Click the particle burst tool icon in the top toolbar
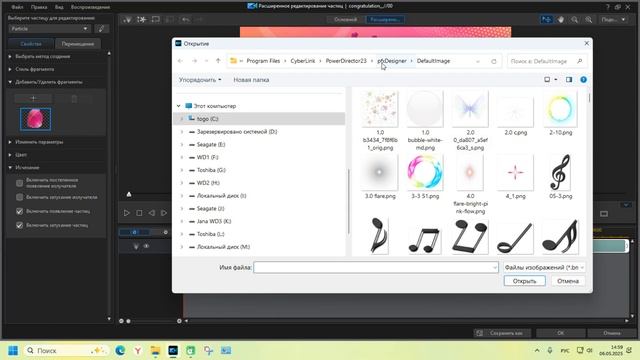The height and width of the screenshot is (360, 640). point(142,19)
